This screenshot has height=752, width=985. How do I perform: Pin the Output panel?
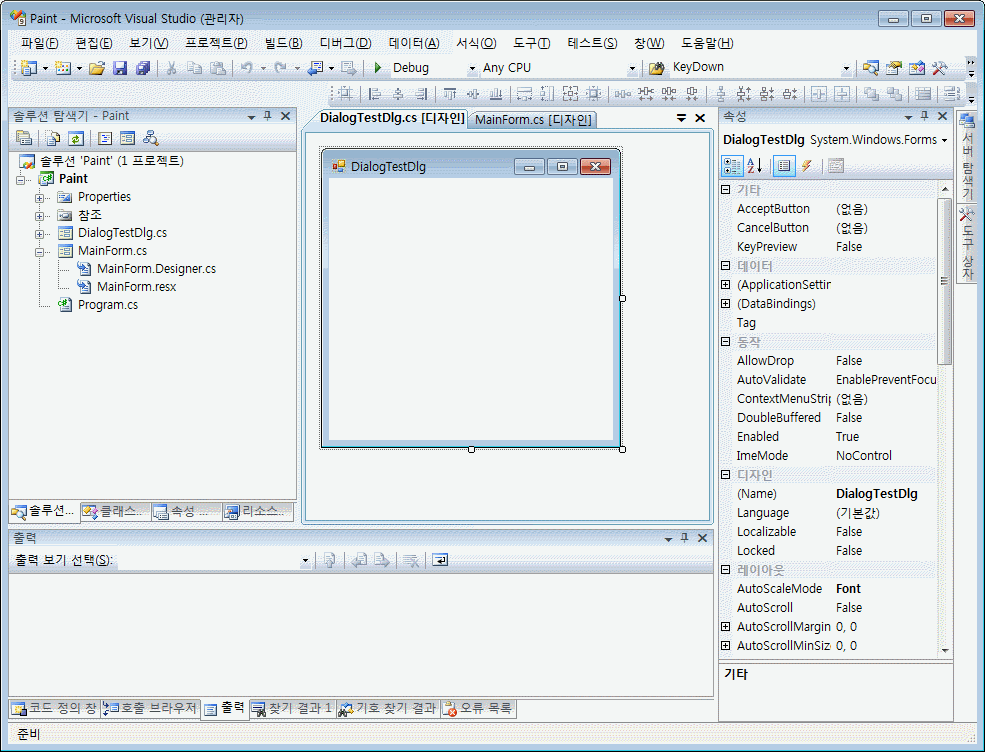(685, 538)
